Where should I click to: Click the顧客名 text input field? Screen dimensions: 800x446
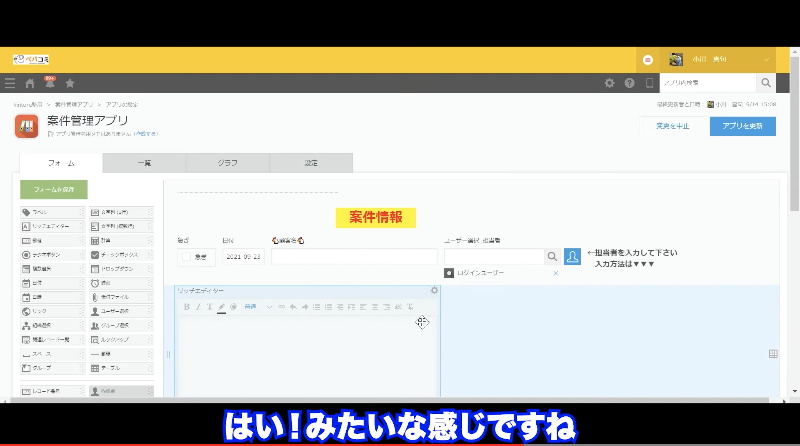(353, 257)
